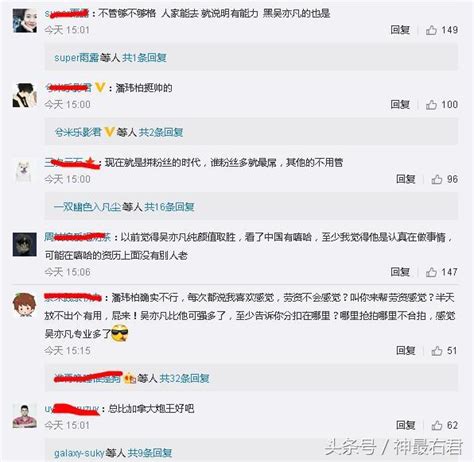
Task: Expand 共9条回复 replies
Action: click(x=150, y=453)
